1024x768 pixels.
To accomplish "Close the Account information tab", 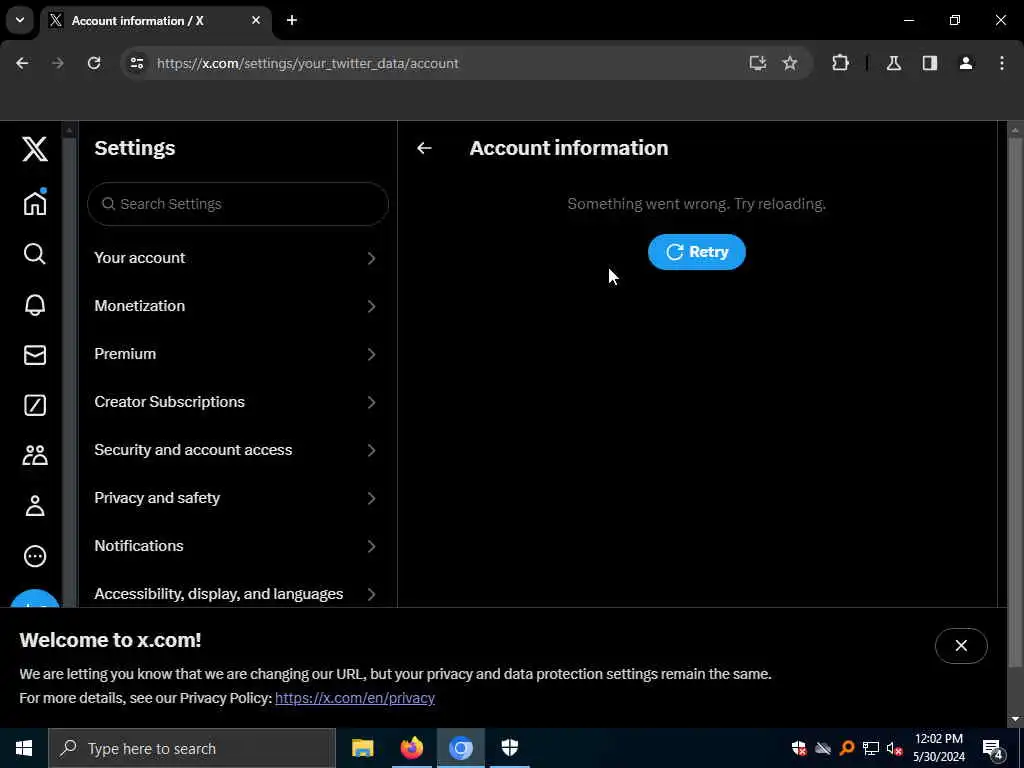I will tap(256, 20).
